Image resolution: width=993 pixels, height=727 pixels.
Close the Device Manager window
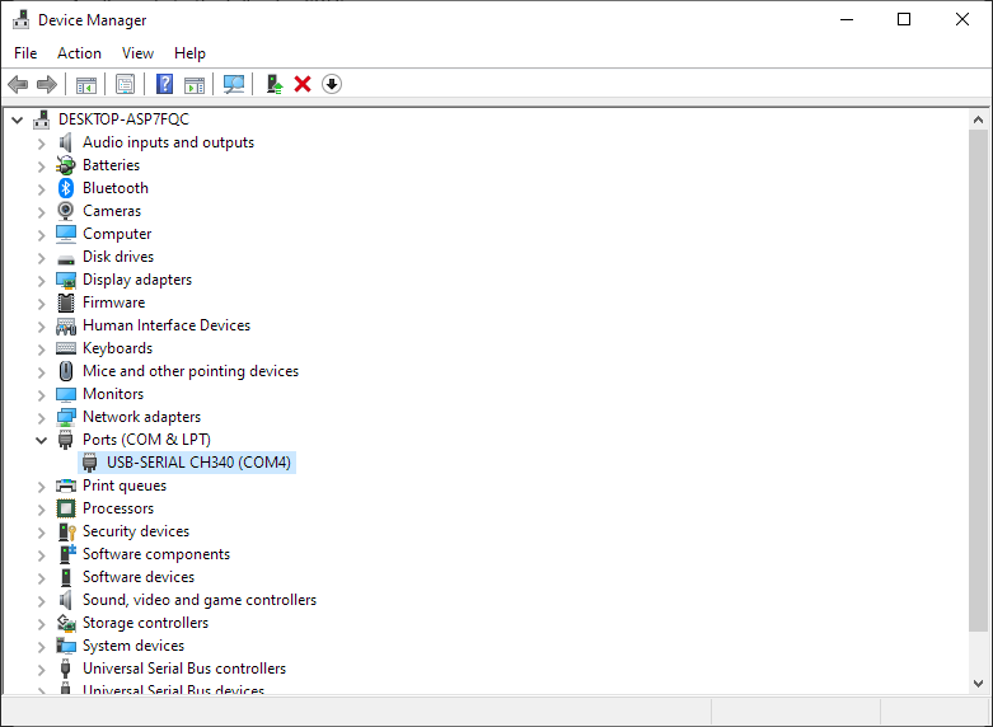tap(963, 20)
